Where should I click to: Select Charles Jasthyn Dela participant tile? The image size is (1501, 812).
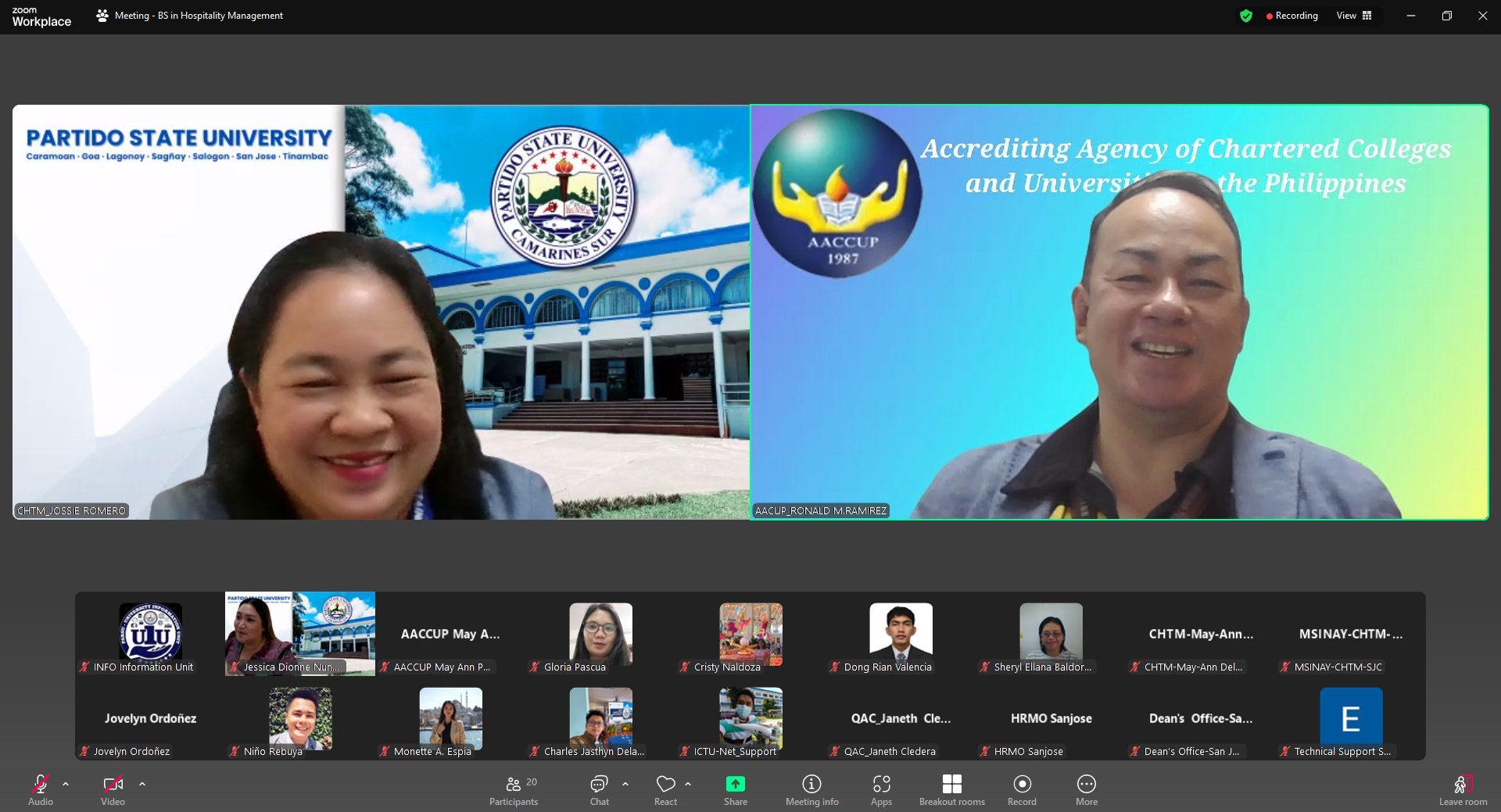click(600, 718)
